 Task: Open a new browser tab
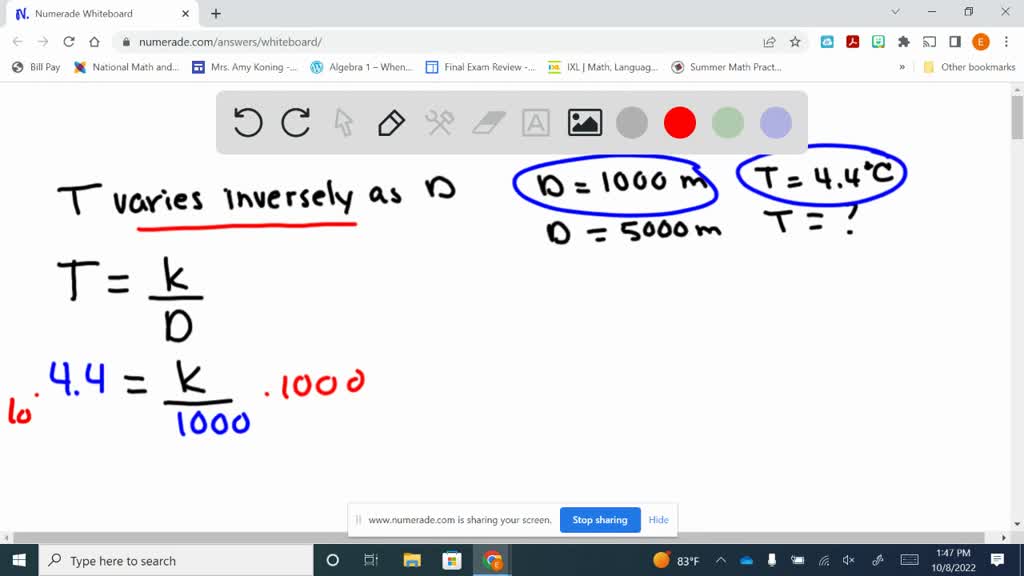click(214, 15)
